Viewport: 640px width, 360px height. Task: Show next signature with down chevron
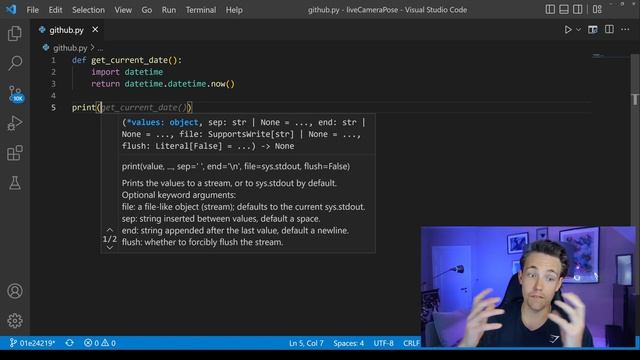[x=109, y=248]
